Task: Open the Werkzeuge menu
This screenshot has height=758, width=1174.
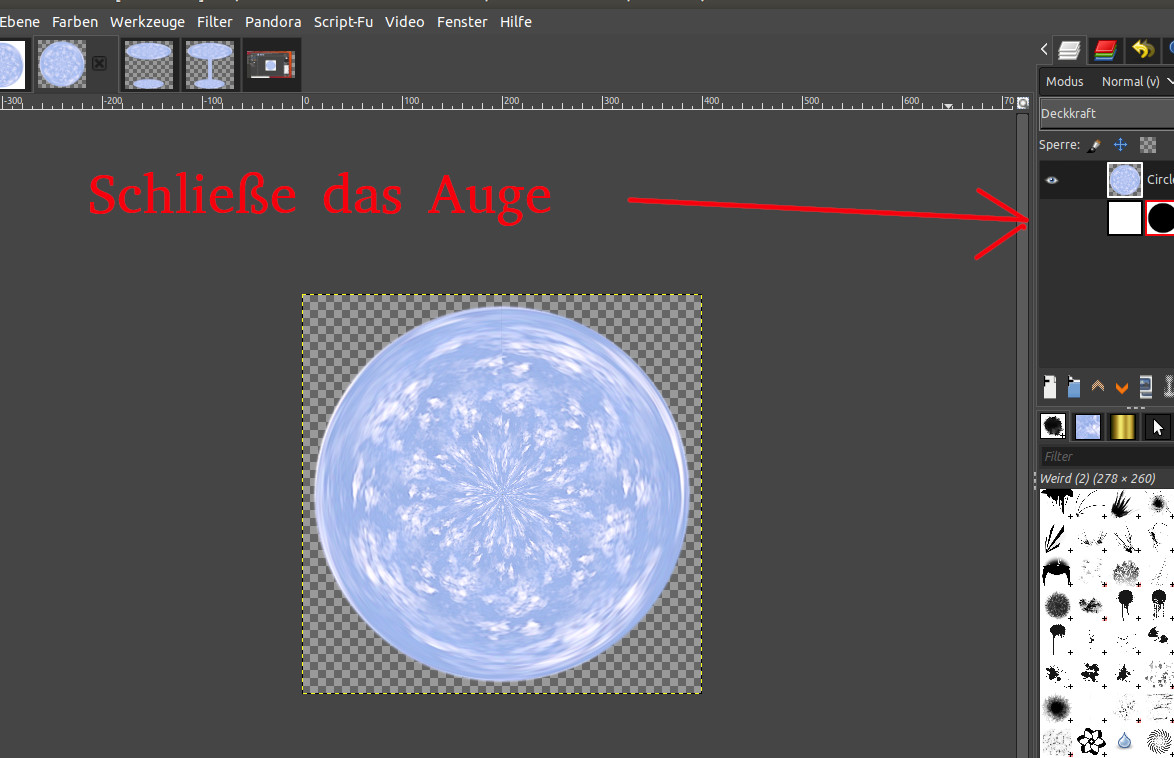Action: [x=147, y=22]
